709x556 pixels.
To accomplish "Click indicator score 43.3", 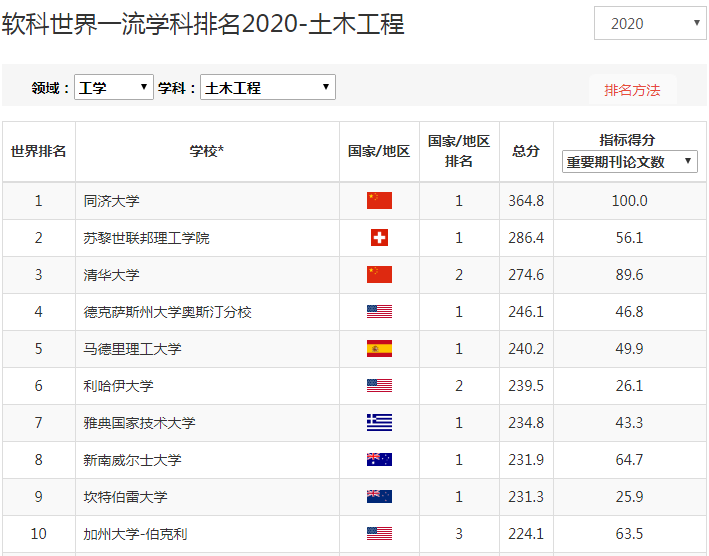I will pos(629,423).
